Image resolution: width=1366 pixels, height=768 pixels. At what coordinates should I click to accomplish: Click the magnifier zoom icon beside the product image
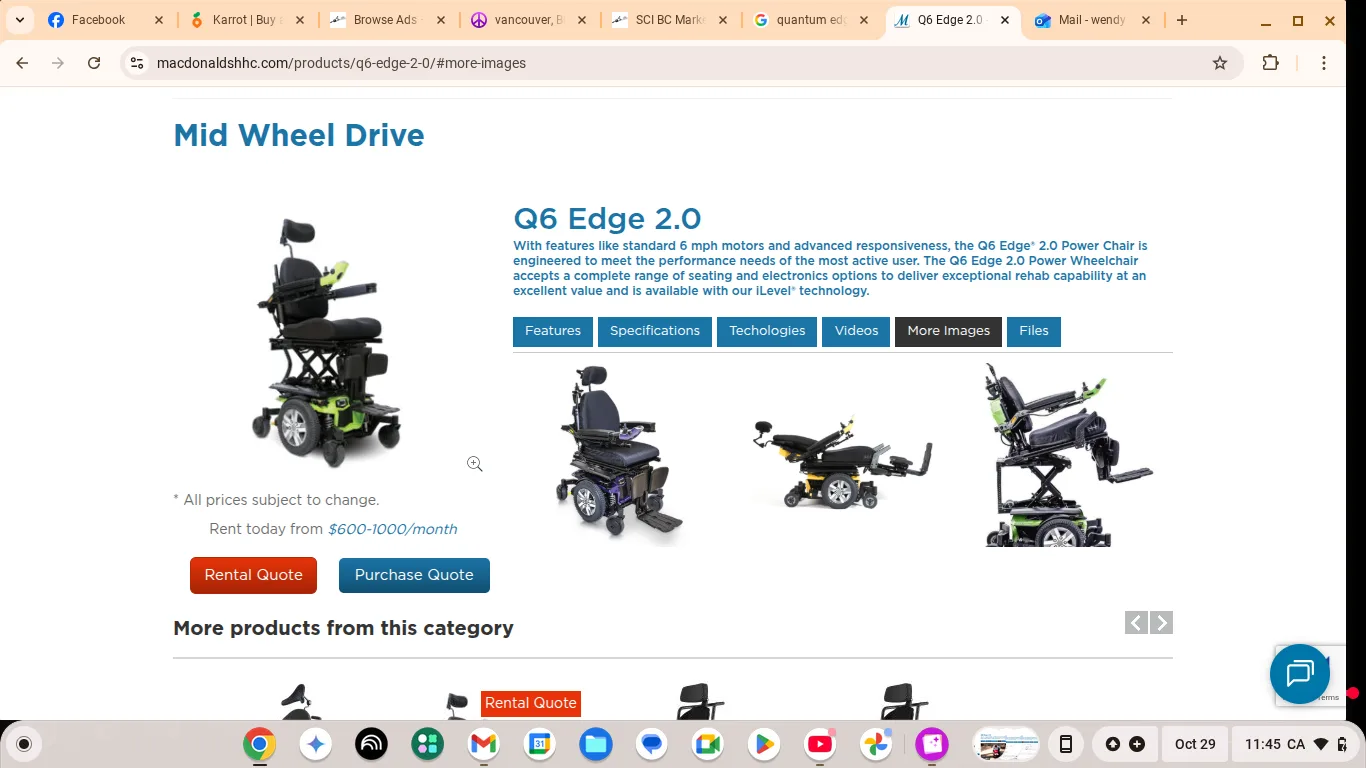point(474,463)
